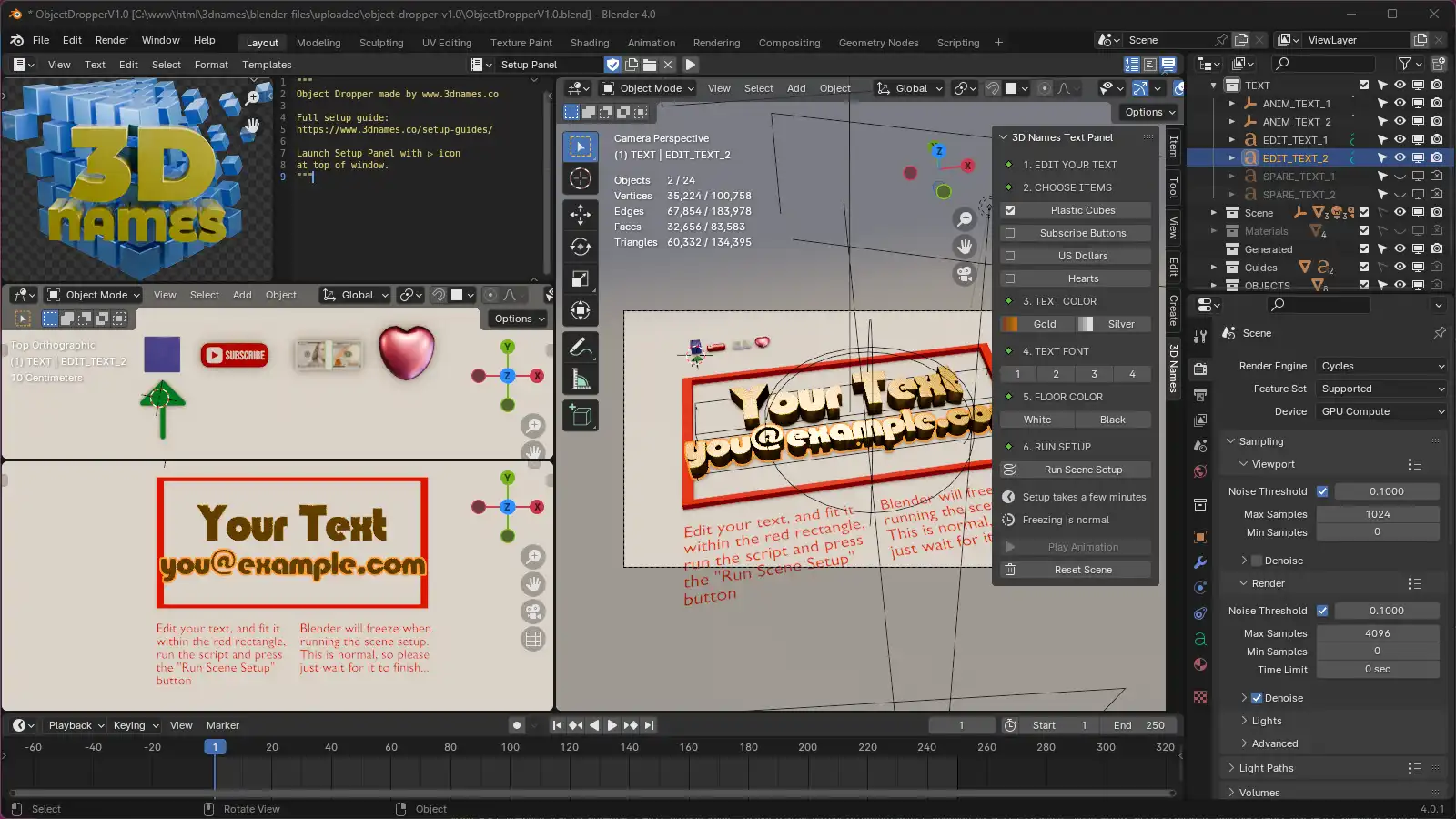Image resolution: width=1456 pixels, height=819 pixels.
Task: Select the Measure tool
Action: pyautogui.click(x=581, y=379)
